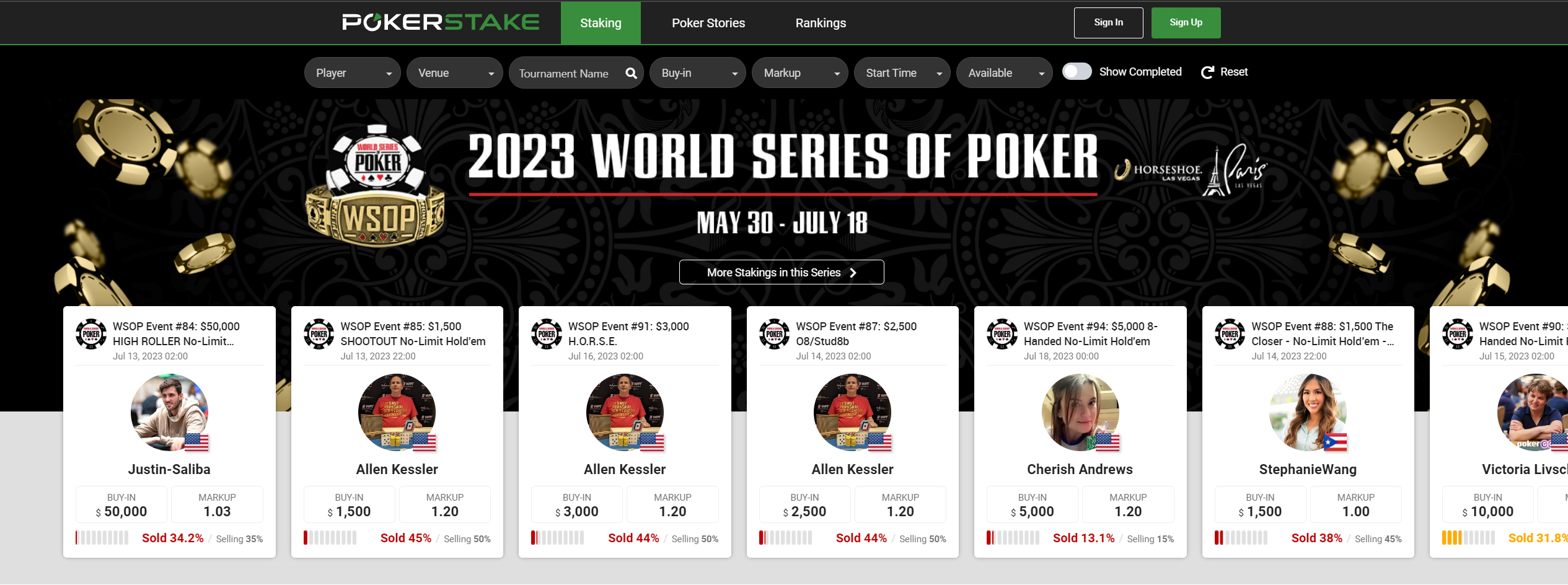Open the Player filter dropdown

point(352,73)
